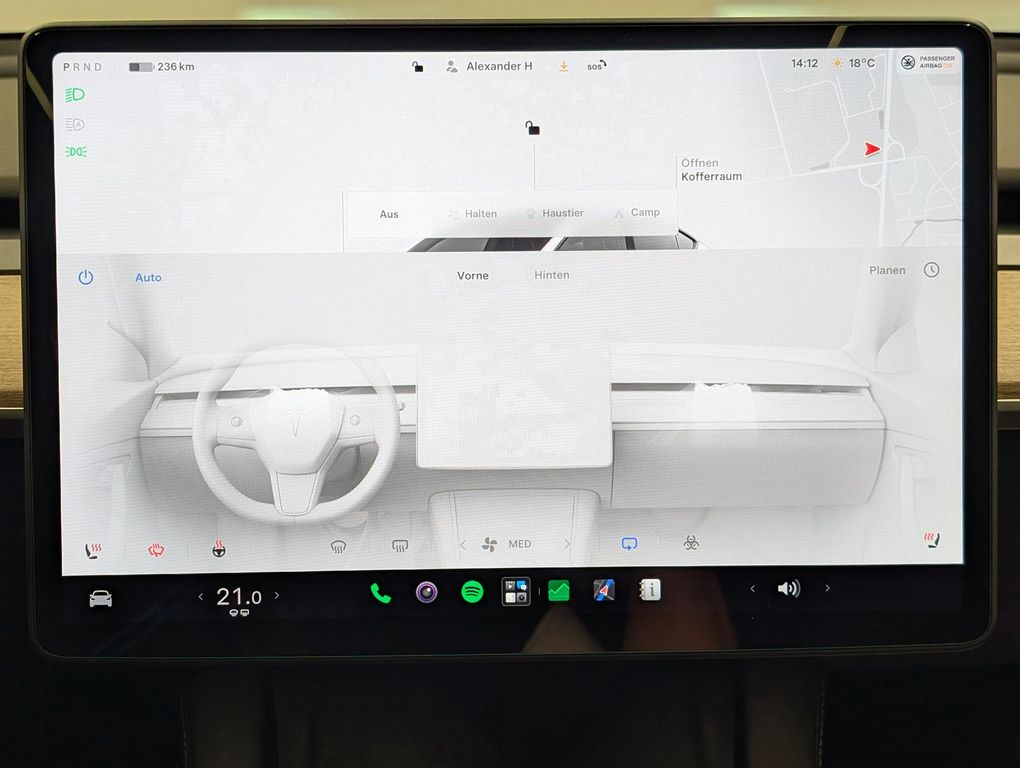The image size is (1020, 768).
Task: Open vehicle controls car icon
Action: pyautogui.click(x=101, y=598)
